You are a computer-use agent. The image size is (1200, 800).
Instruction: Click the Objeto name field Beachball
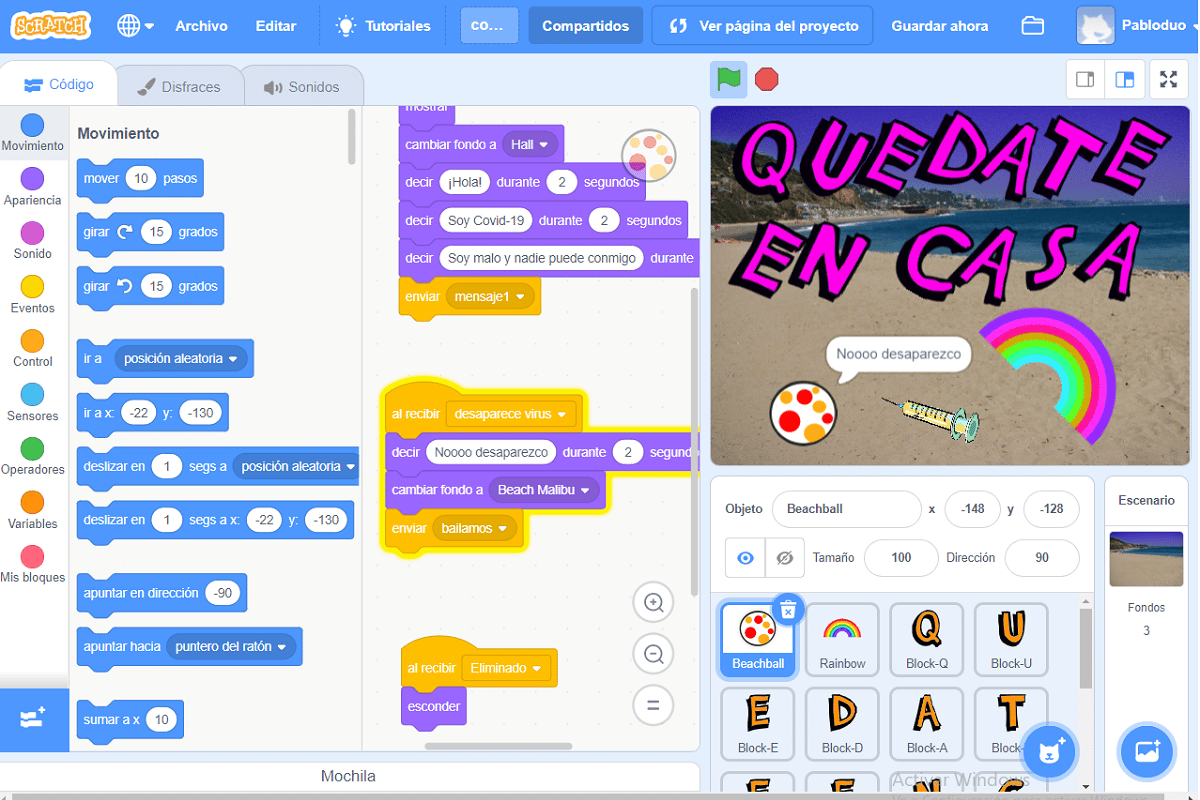[x=846, y=509]
